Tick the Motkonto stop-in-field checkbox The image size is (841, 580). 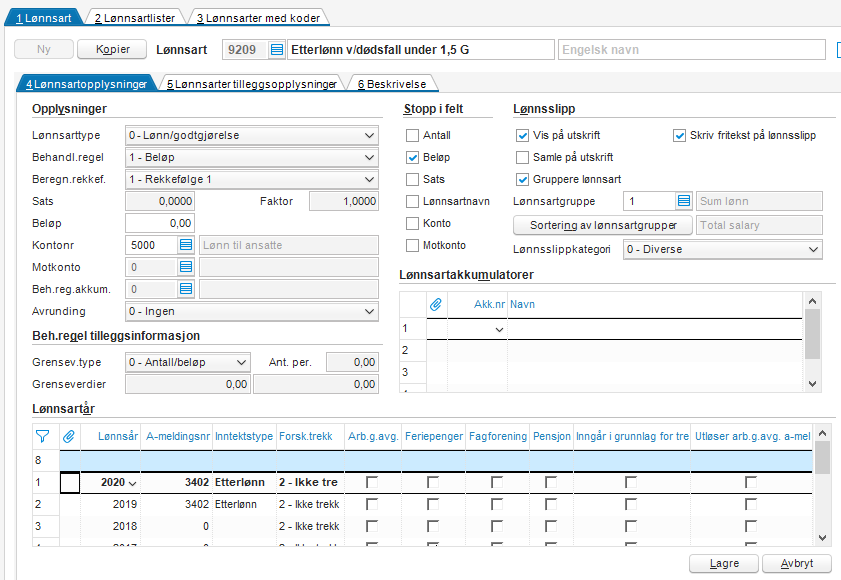(x=412, y=245)
